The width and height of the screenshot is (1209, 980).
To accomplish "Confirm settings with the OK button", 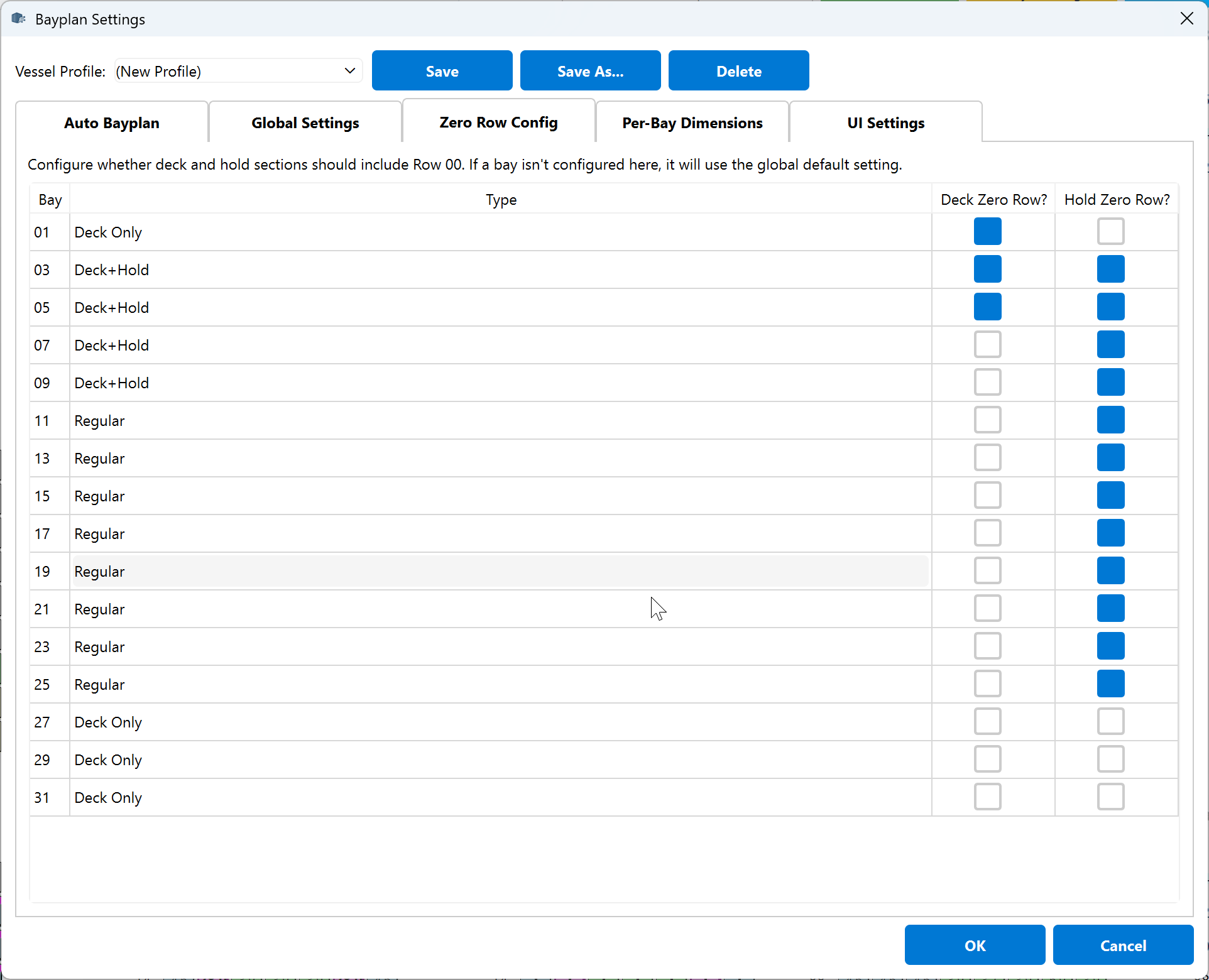I will tap(975, 945).
